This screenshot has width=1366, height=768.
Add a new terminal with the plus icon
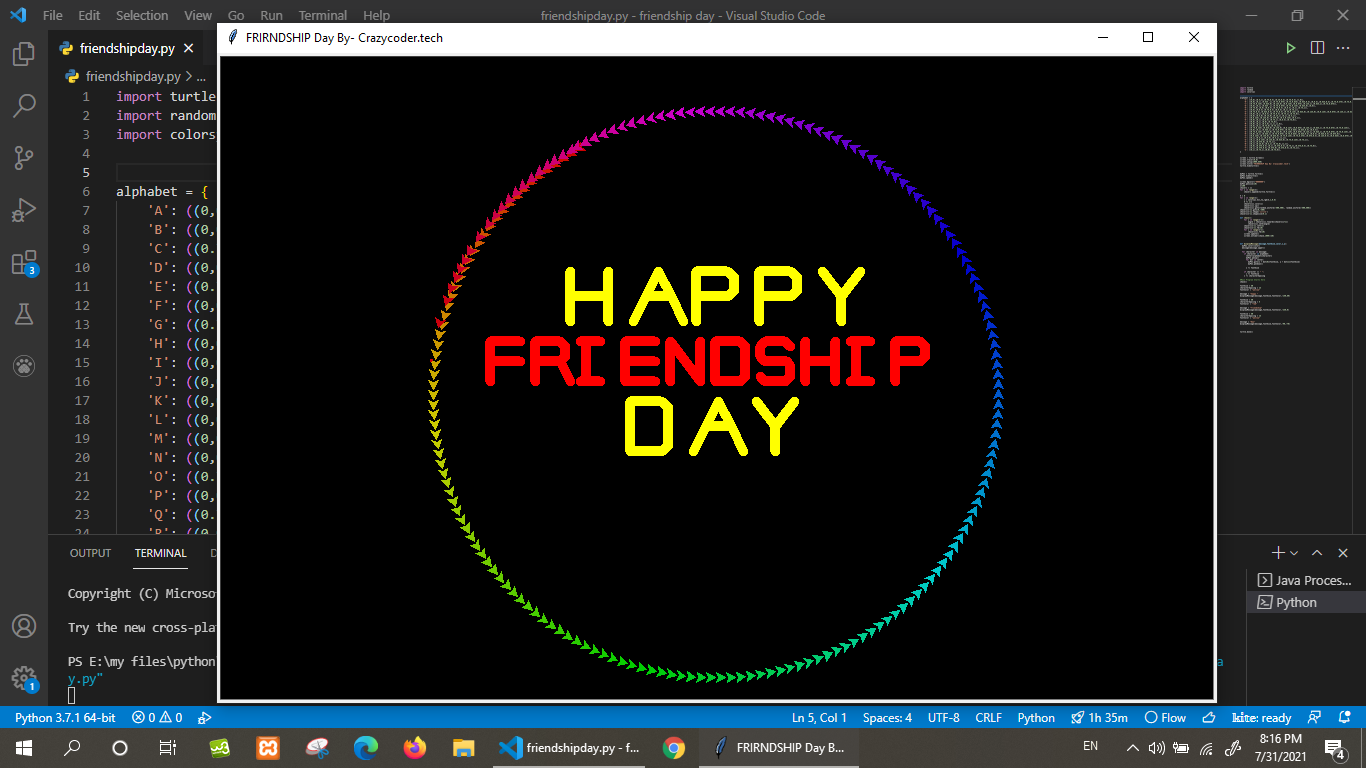[x=1277, y=552]
